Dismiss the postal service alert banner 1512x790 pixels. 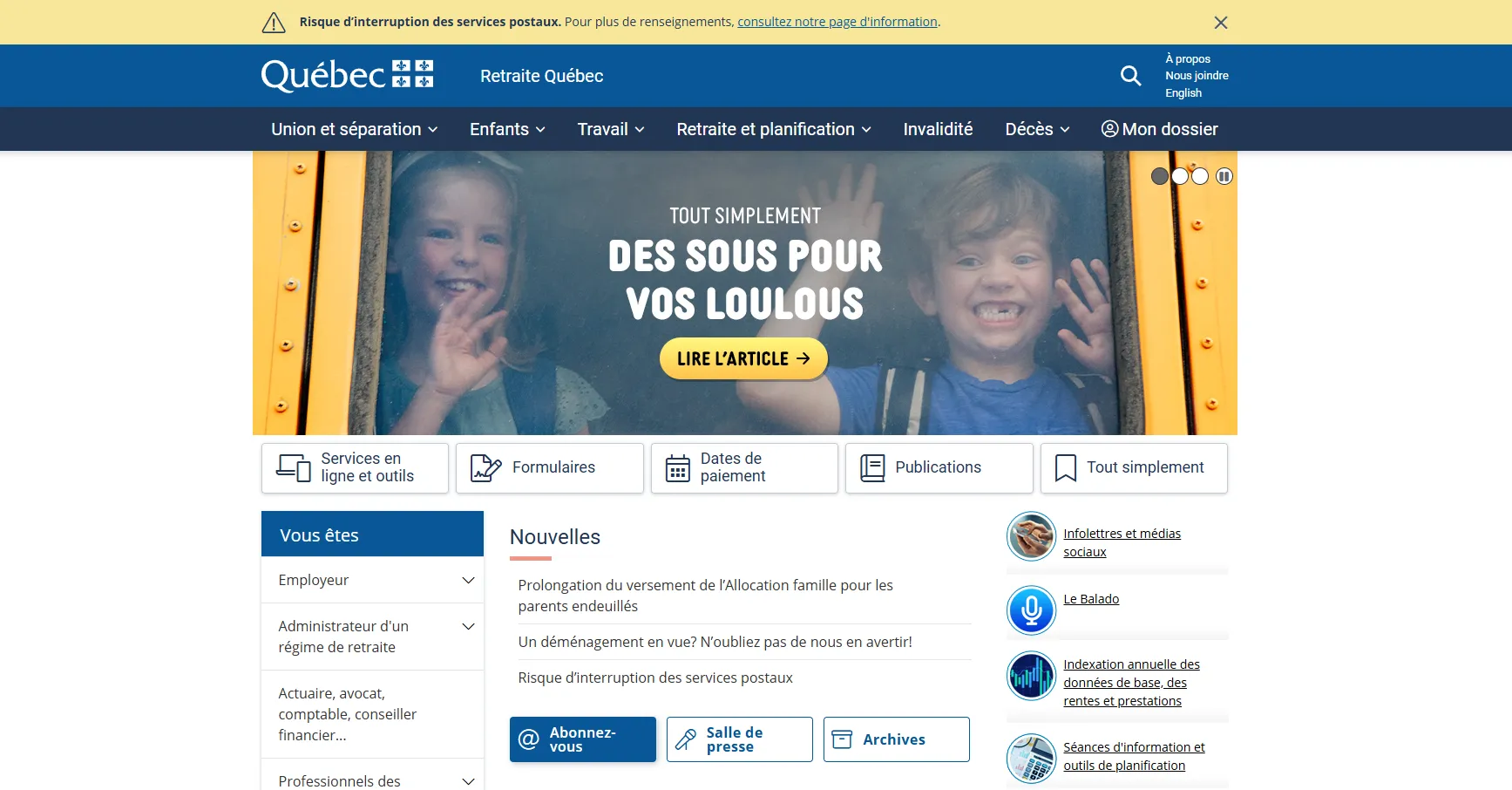[x=1221, y=23]
